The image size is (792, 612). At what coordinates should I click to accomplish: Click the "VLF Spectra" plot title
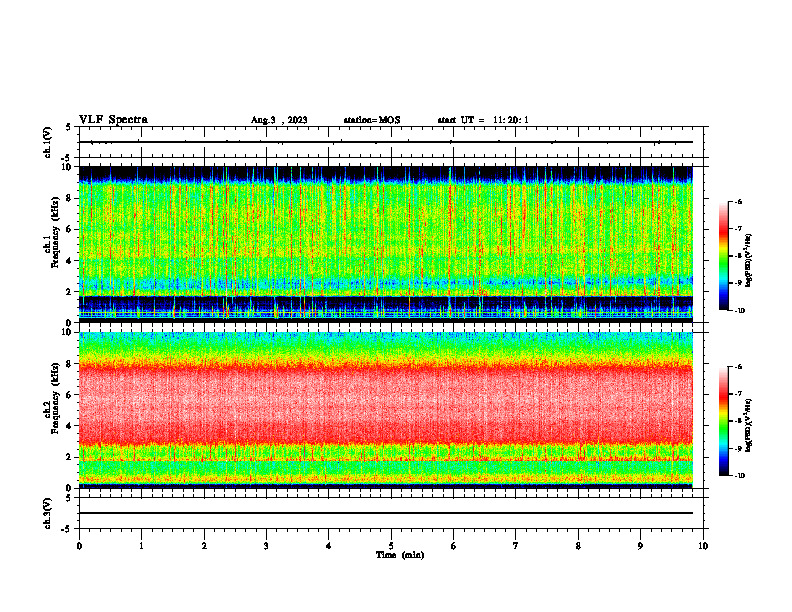[x=113, y=120]
